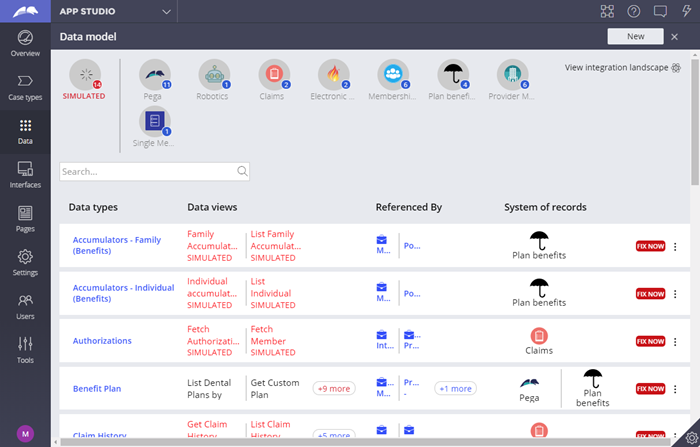
Task: Click the search magnifier icon
Action: [x=242, y=171]
